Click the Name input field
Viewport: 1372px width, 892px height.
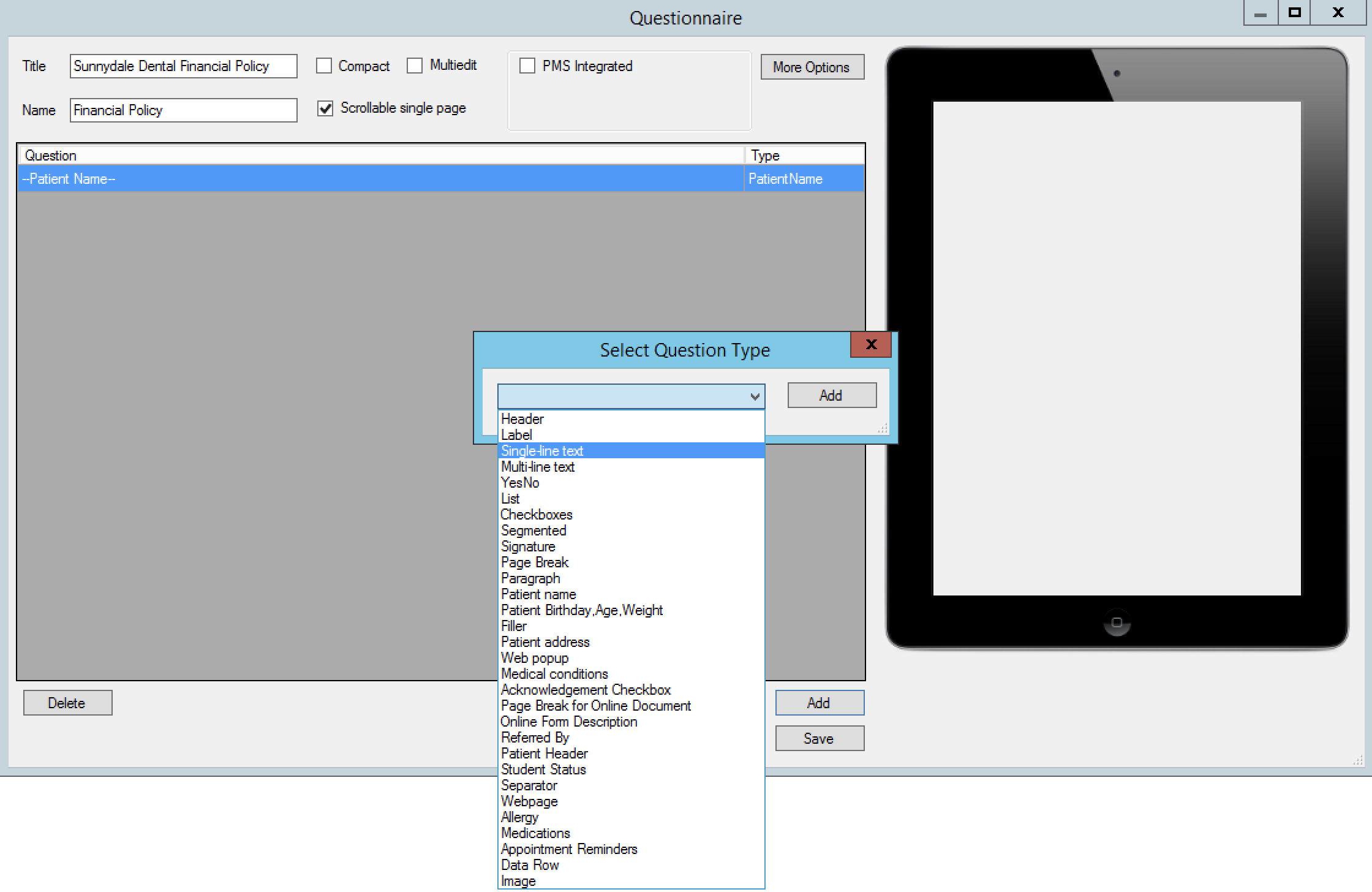tap(184, 110)
